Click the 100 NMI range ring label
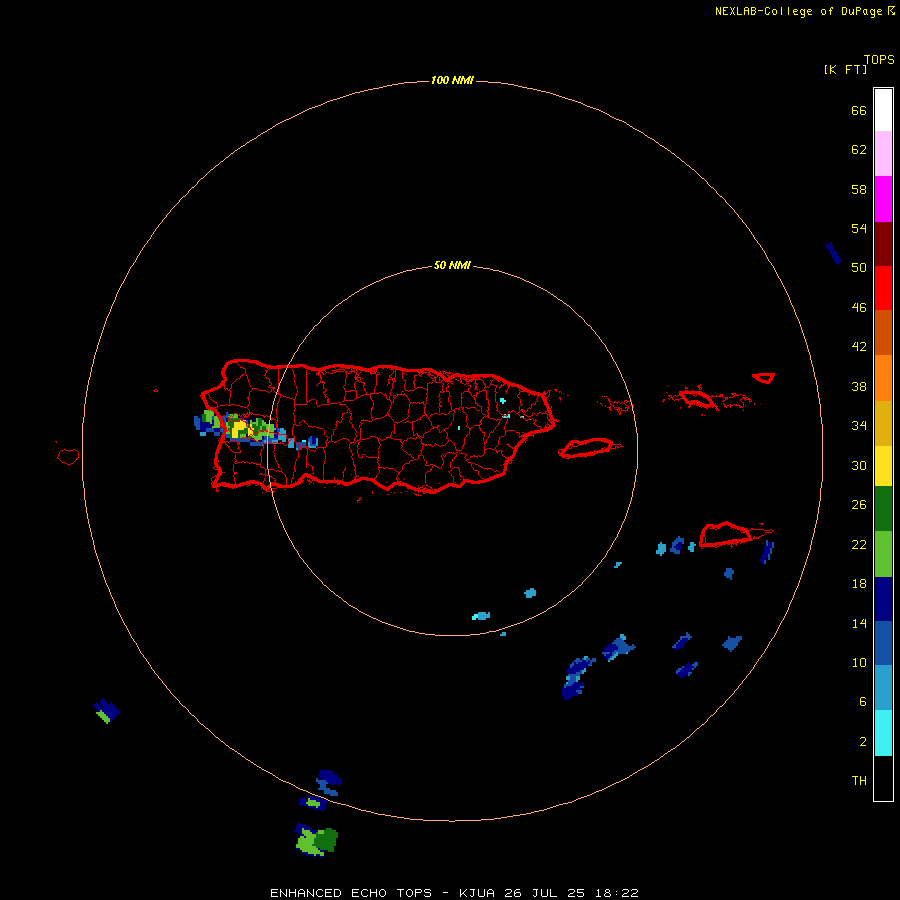 (452, 80)
